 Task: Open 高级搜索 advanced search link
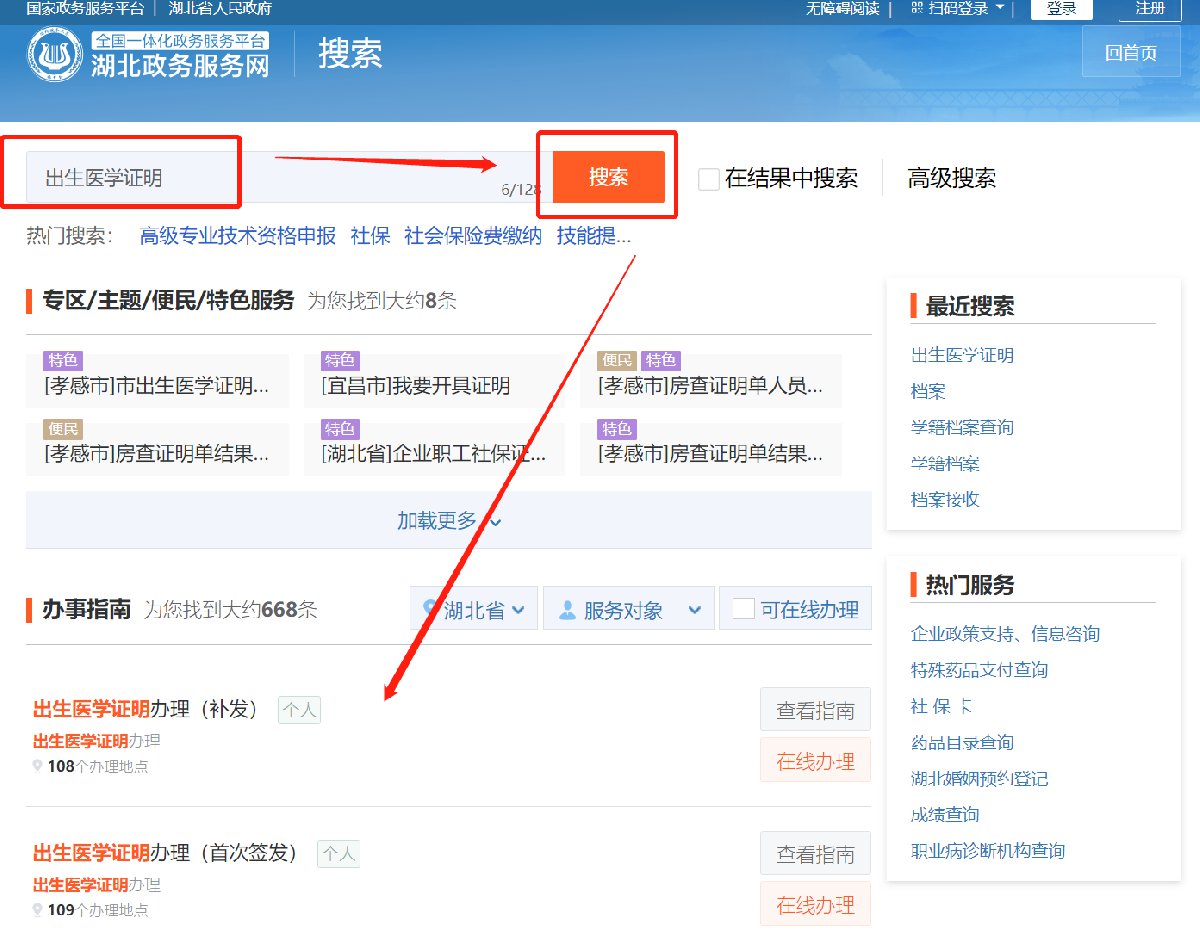click(951, 179)
